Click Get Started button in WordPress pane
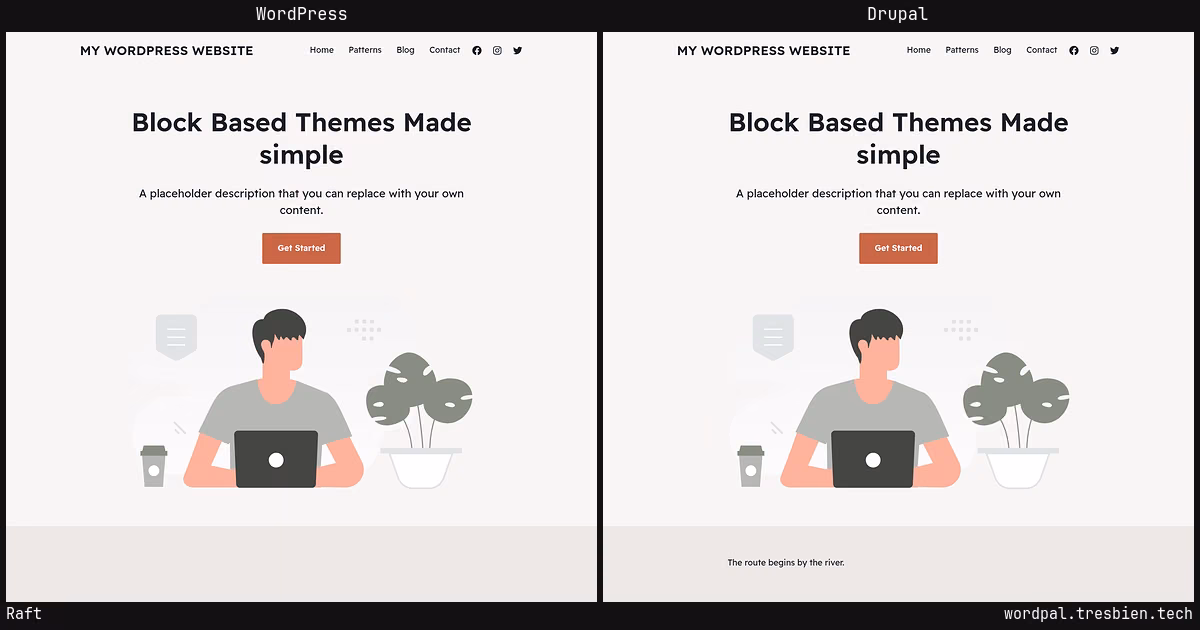 point(301,248)
